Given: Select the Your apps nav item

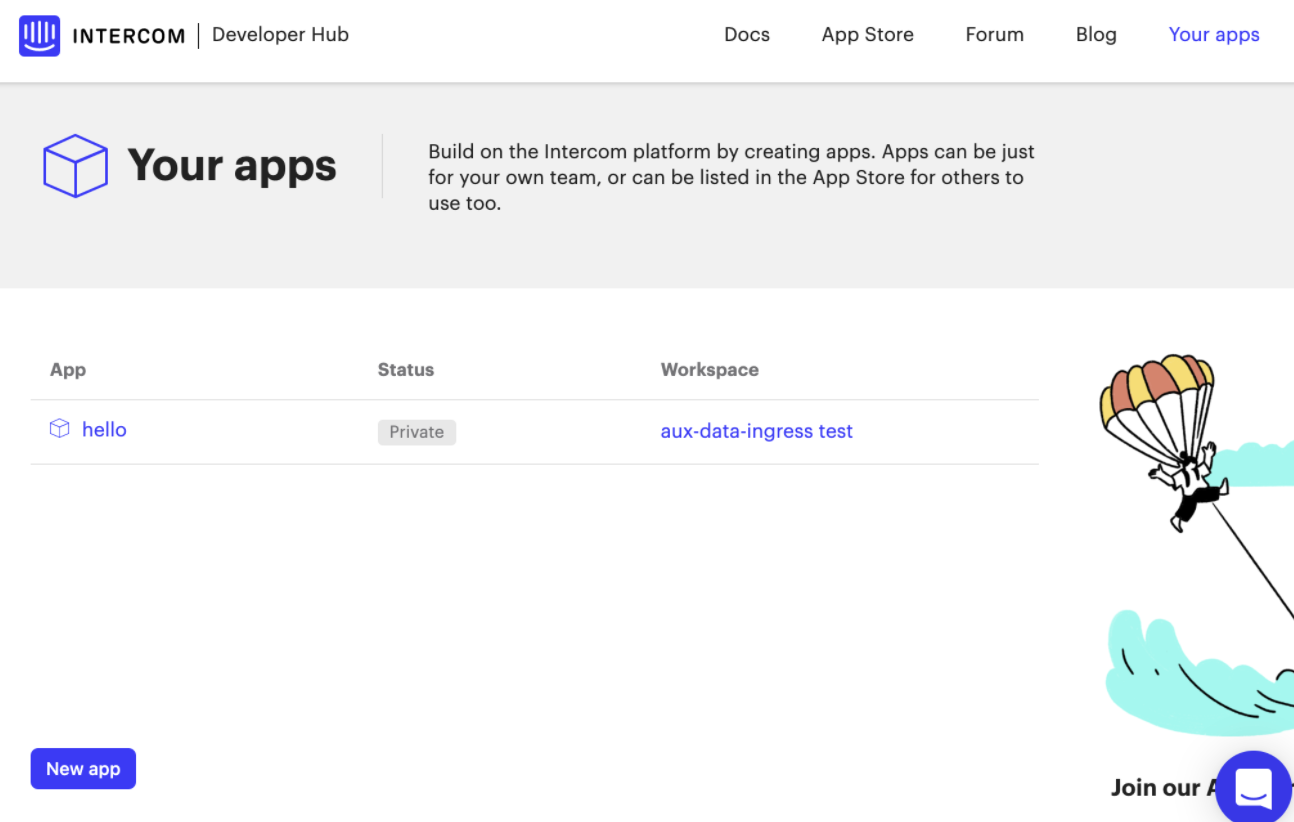Looking at the screenshot, I should tap(1214, 34).
